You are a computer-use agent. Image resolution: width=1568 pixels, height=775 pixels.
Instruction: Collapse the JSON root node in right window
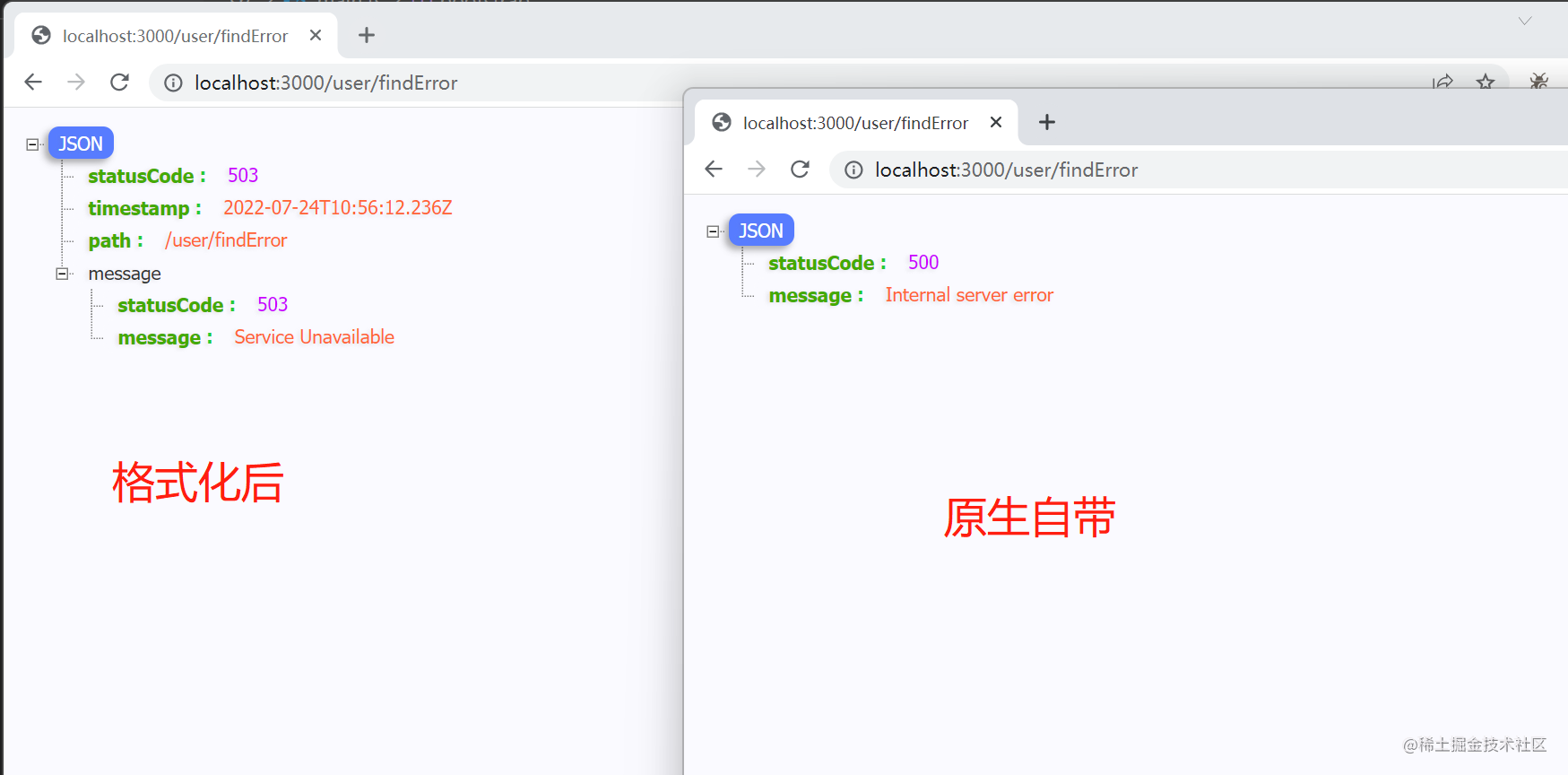(x=713, y=231)
